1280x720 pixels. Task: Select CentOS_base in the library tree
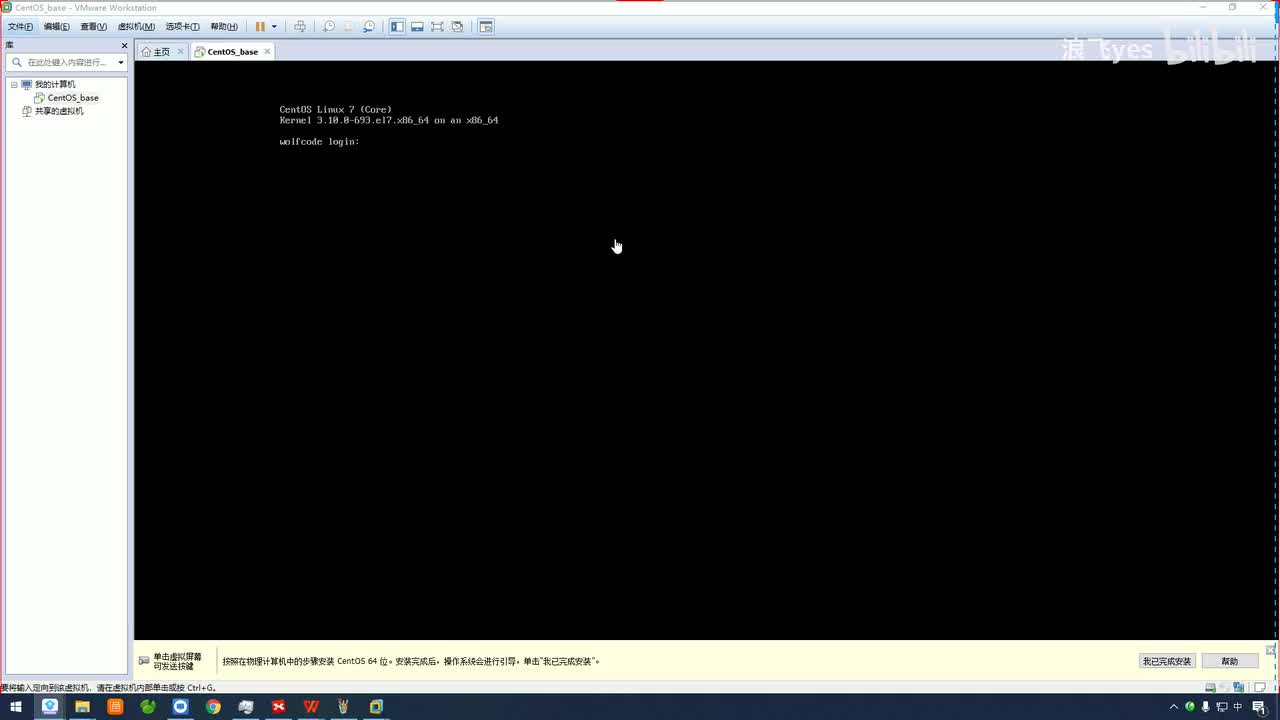tap(73, 98)
